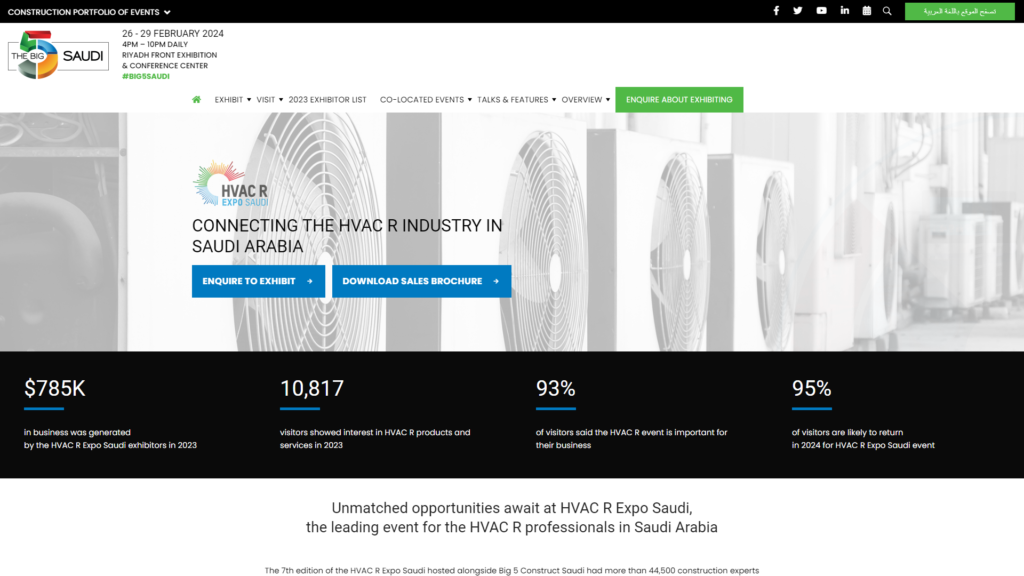This screenshot has width=1024, height=576.
Task: Click The Big 5 Saudi logo
Action: click(58, 55)
